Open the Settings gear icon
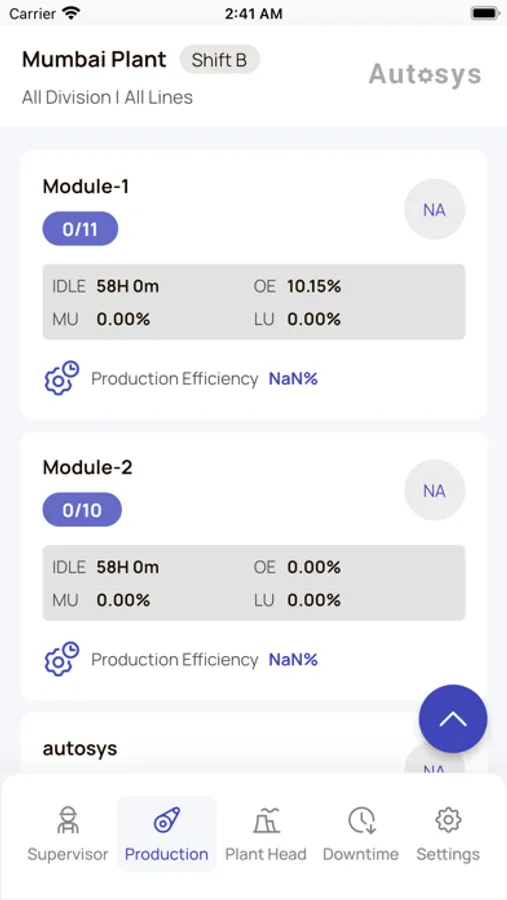Viewport: 507px width, 900px height. click(448, 820)
